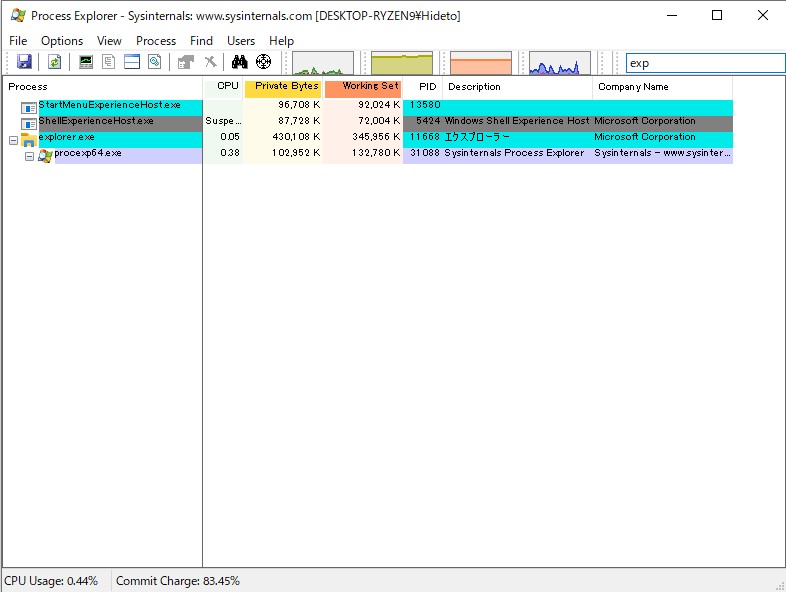This screenshot has height=592, width=786.
Task: Open the physical memory history graph
Action: (481, 63)
